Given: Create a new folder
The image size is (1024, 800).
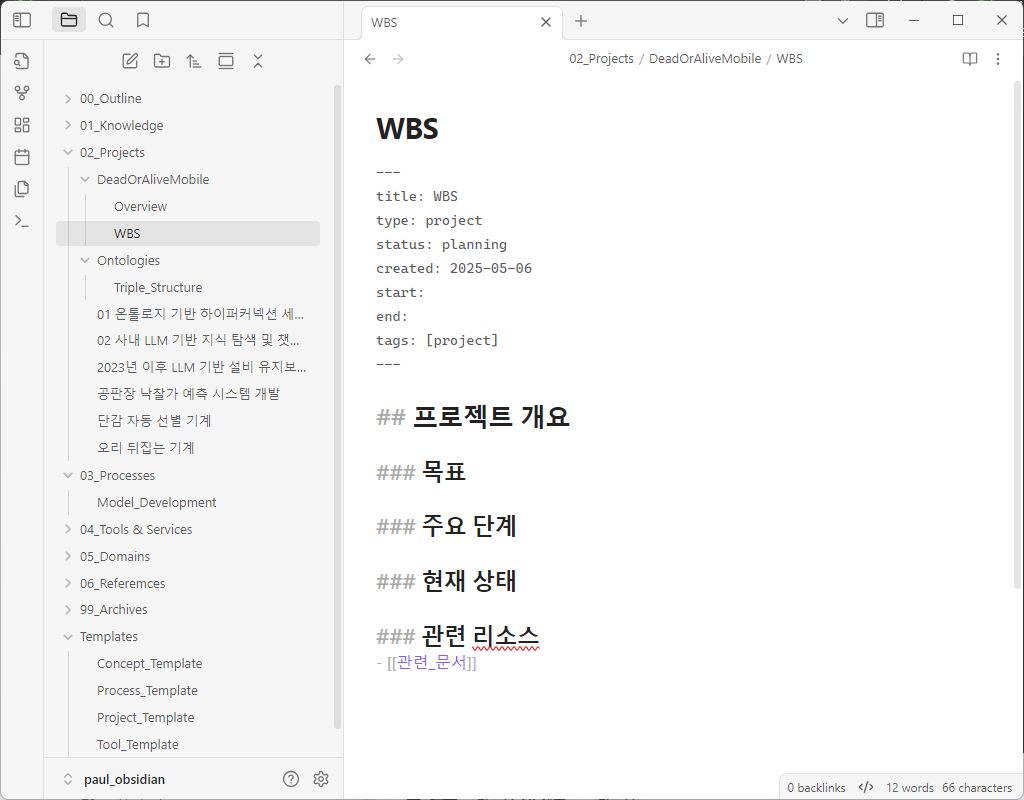Looking at the screenshot, I should [x=162, y=61].
